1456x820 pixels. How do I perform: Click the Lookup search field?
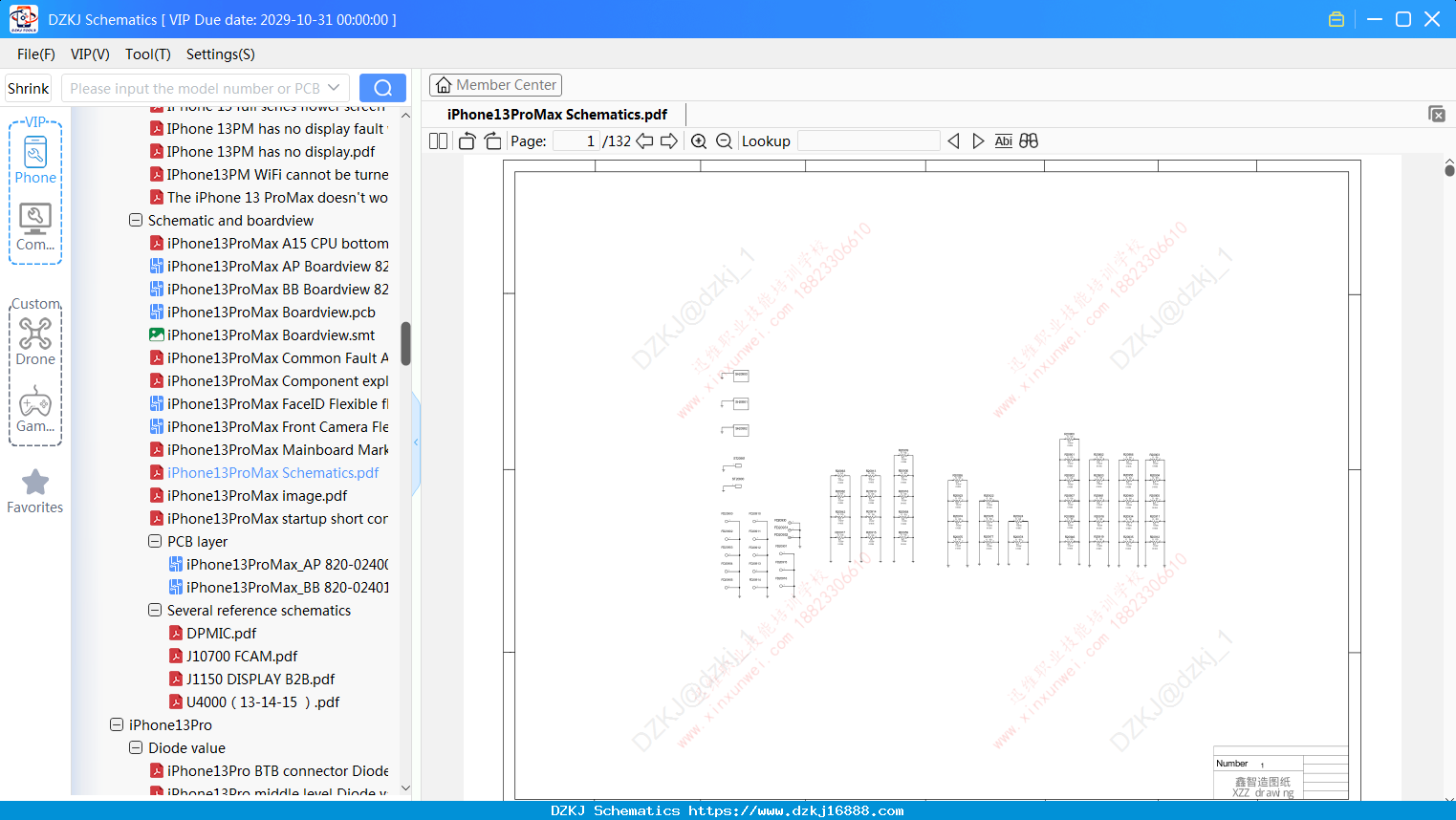tap(868, 141)
